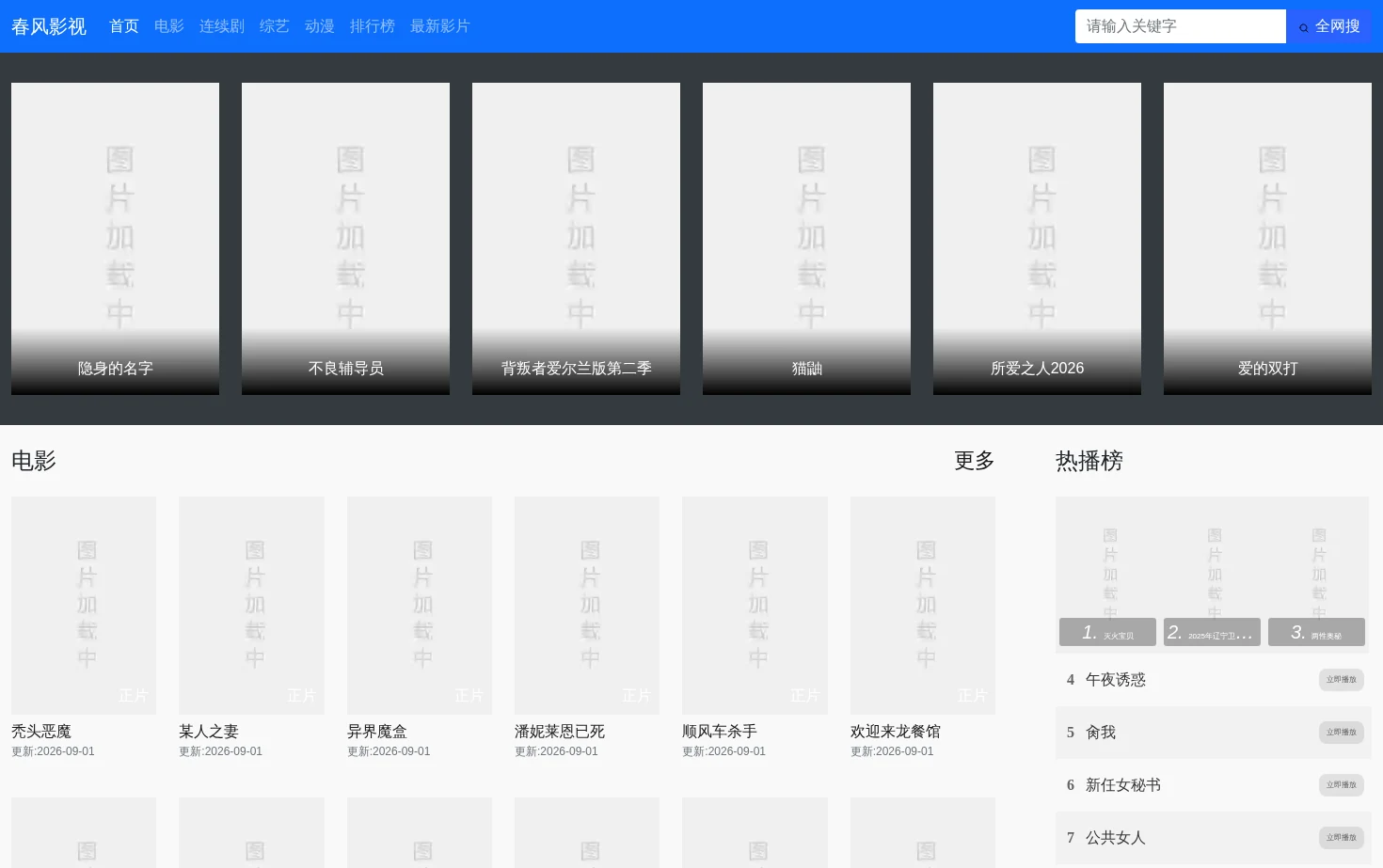Click the 热播榜 section heading
Image resolution: width=1383 pixels, height=868 pixels.
[1089, 461]
